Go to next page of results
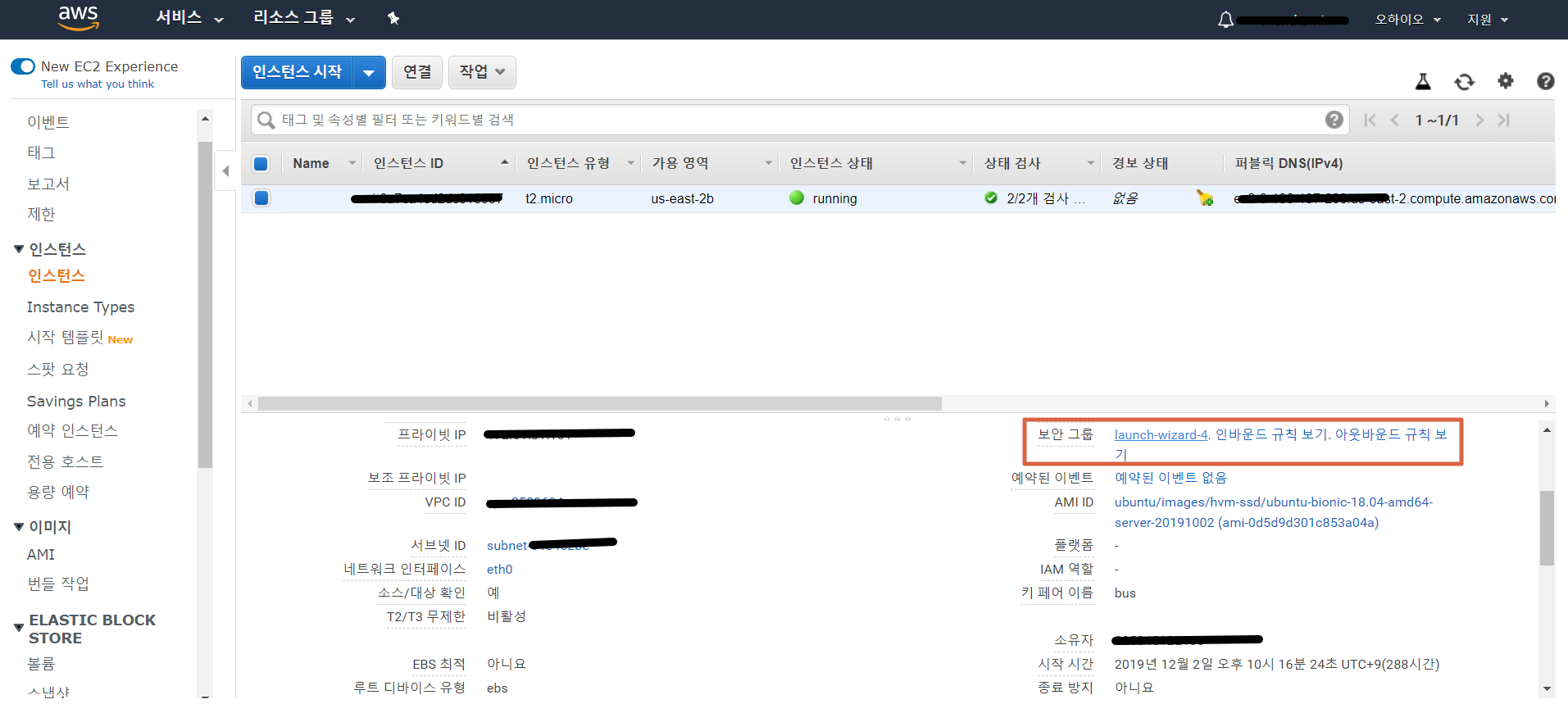 (1479, 120)
